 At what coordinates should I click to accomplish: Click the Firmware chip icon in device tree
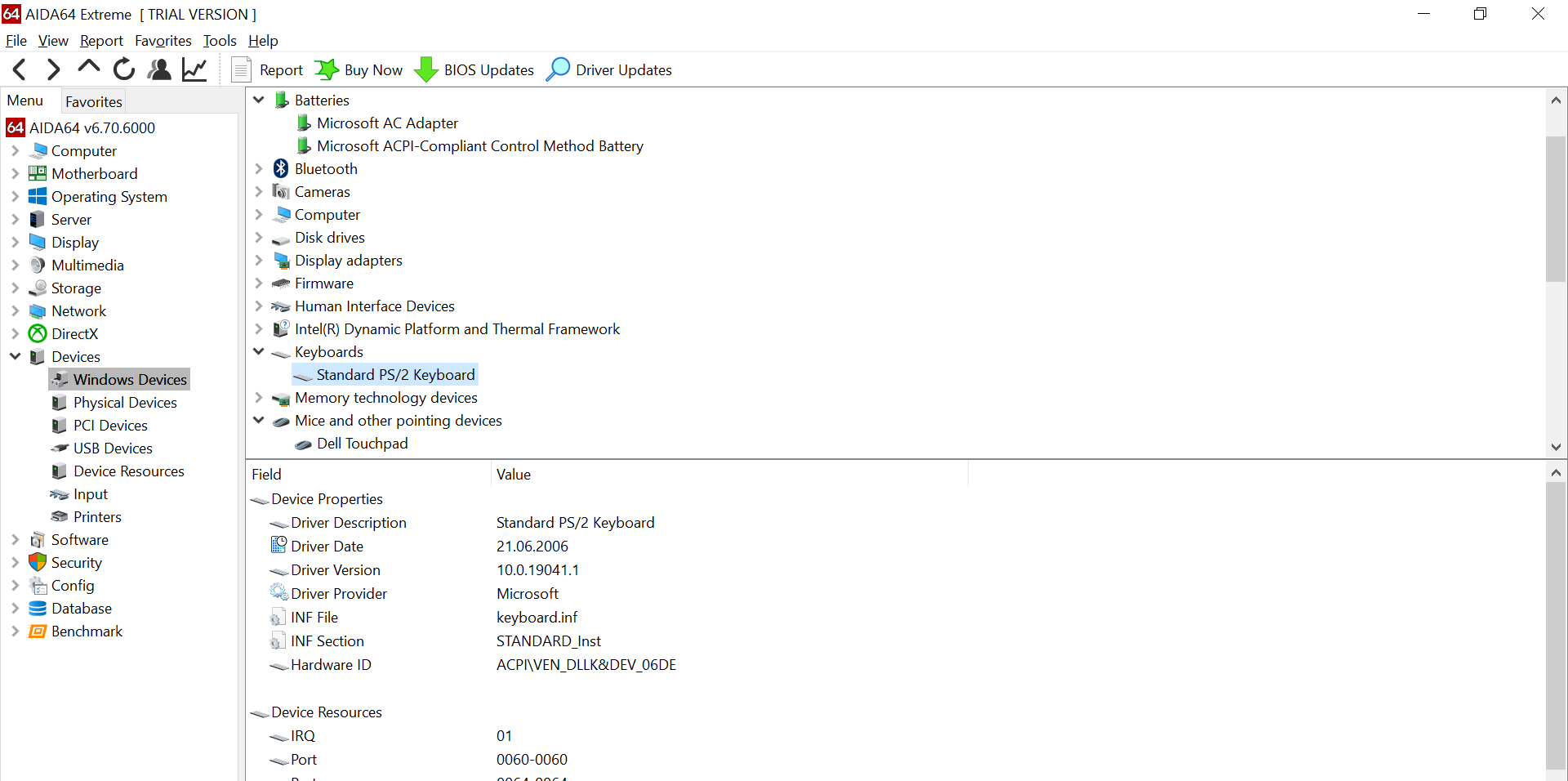281,283
